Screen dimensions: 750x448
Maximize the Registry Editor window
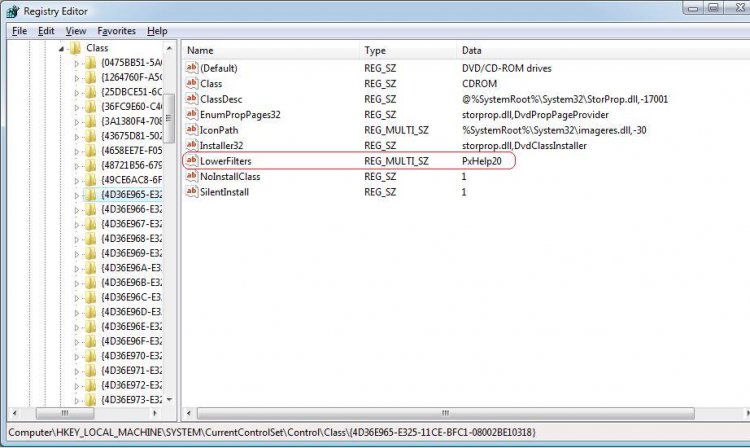pos(714,8)
